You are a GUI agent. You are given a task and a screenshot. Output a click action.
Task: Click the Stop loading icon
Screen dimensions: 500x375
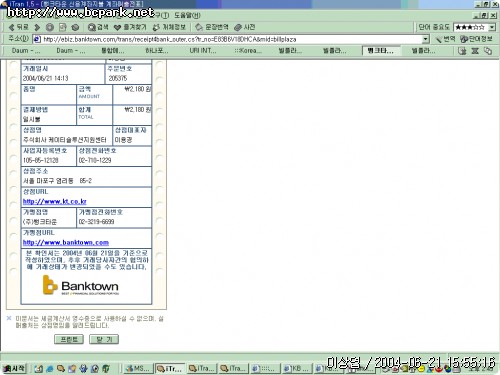coord(50,27)
